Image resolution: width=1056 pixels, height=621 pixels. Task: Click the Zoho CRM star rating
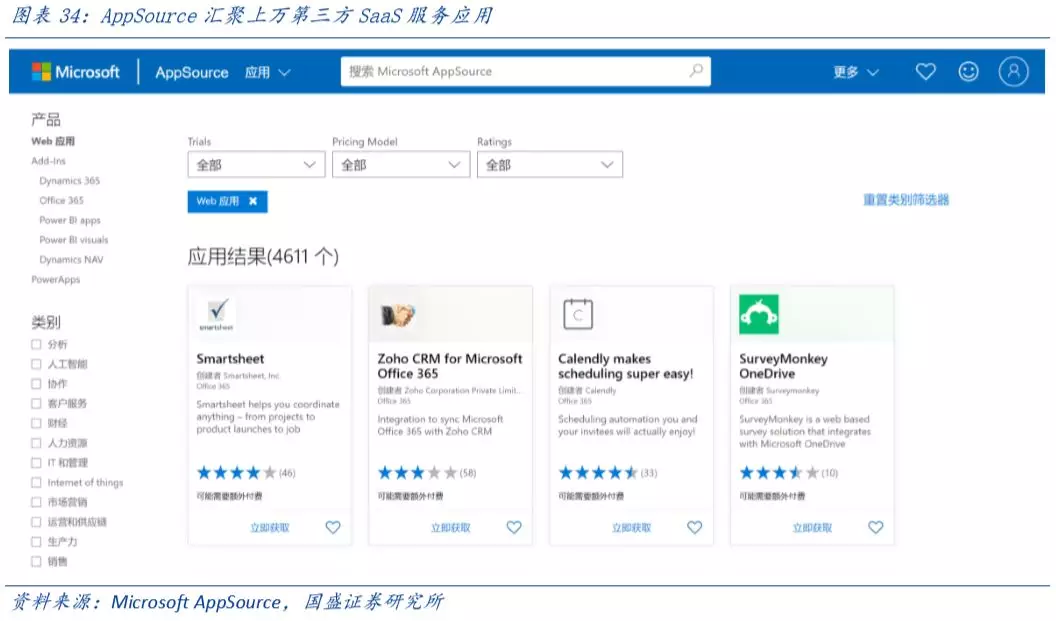click(417, 473)
